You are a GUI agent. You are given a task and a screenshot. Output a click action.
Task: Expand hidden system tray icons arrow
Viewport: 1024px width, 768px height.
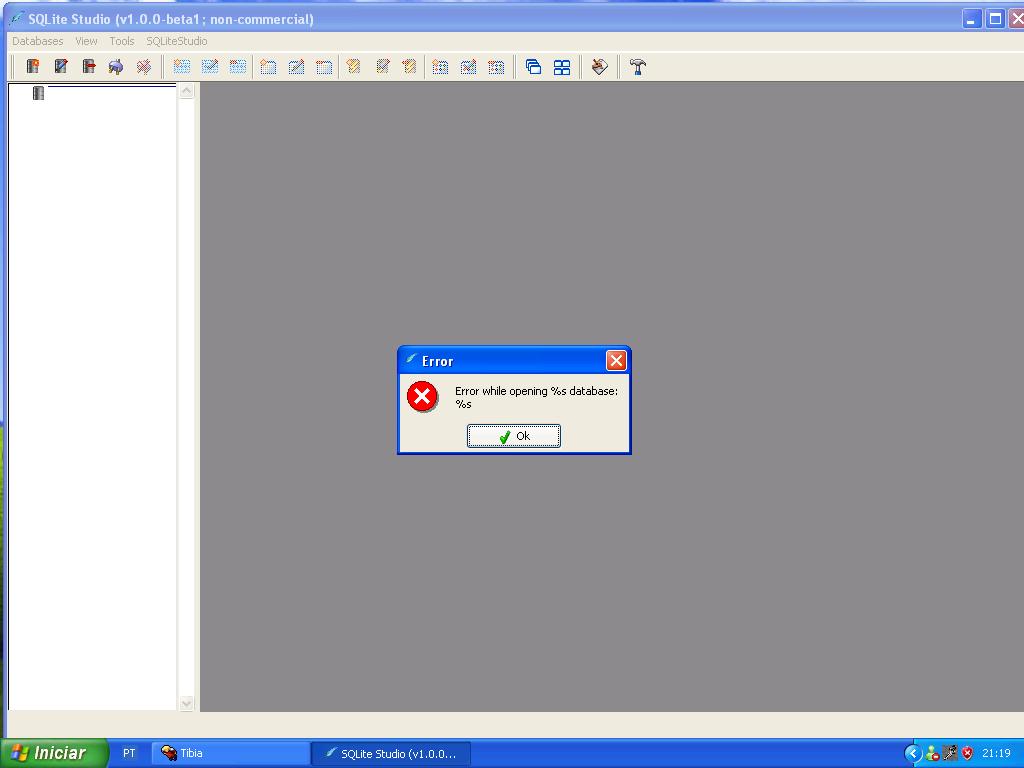coord(912,754)
